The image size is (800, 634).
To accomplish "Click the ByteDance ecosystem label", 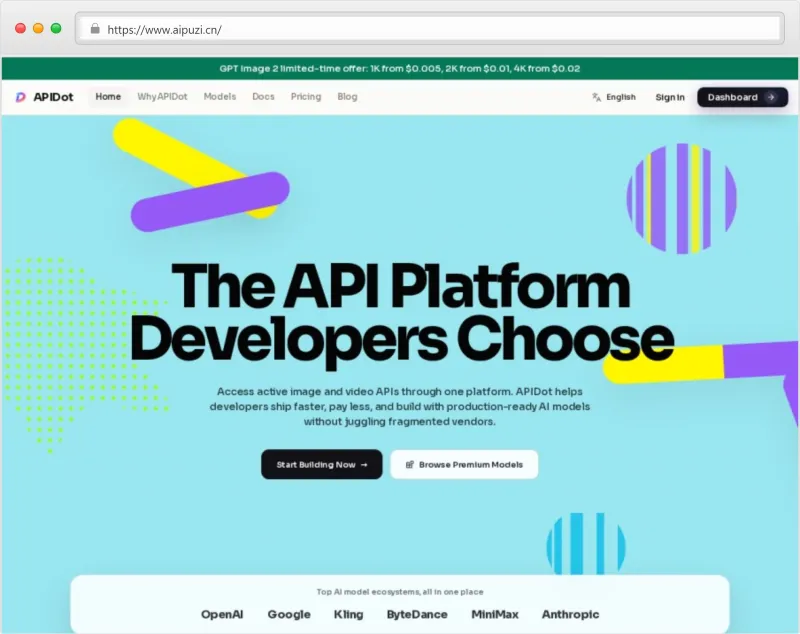I will pyautogui.click(x=417, y=614).
